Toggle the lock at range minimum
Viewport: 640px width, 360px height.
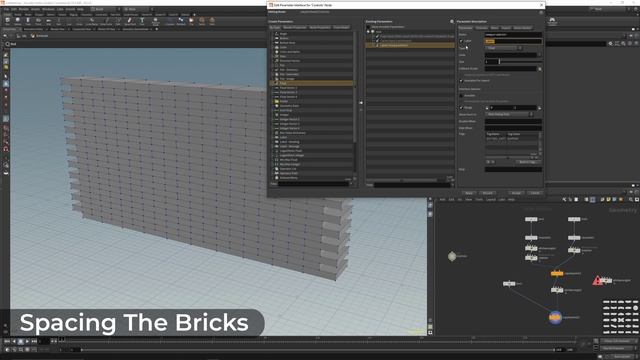click(487, 108)
